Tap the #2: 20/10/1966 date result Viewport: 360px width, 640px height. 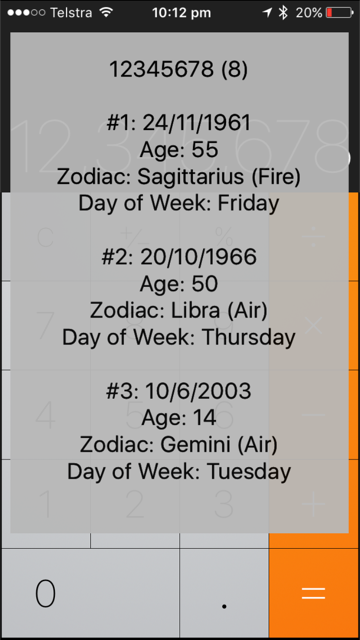[x=179, y=257]
